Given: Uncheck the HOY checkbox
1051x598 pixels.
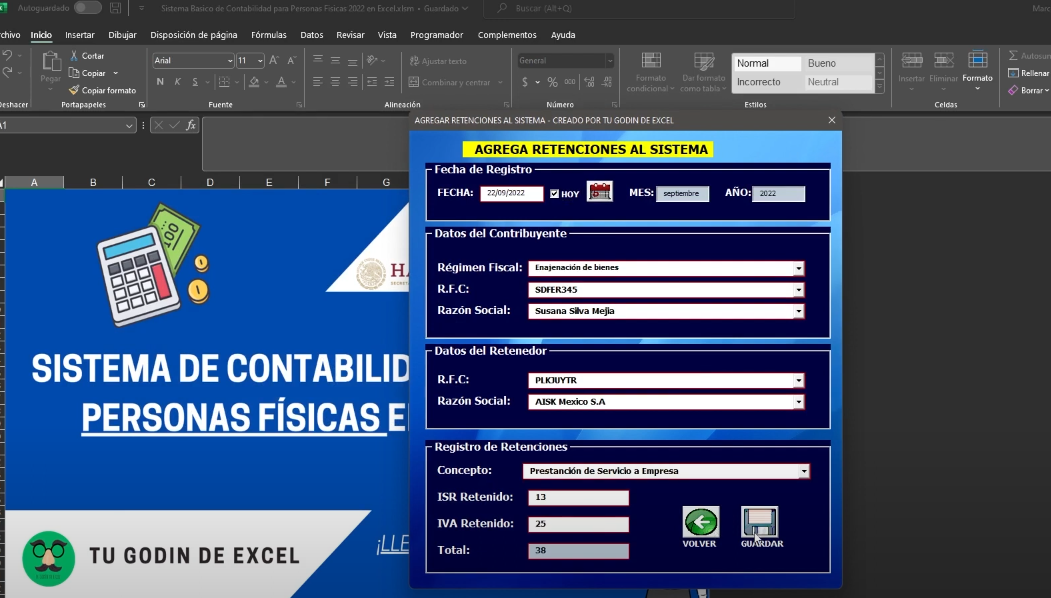Looking at the screenshot, I should (x=554, y=194).
